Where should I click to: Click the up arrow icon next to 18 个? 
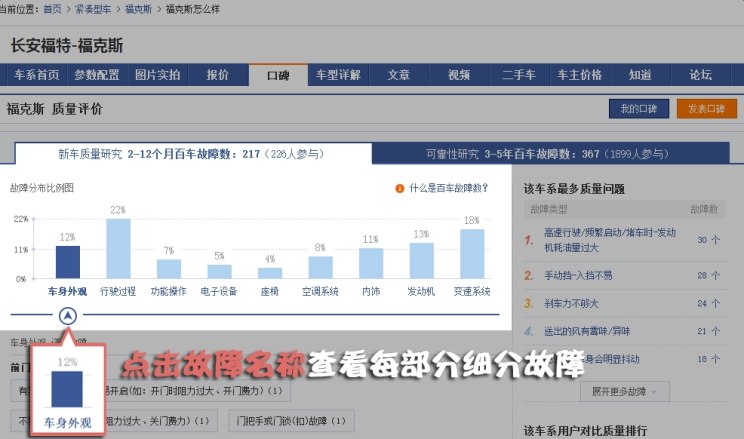pos(716,359)
